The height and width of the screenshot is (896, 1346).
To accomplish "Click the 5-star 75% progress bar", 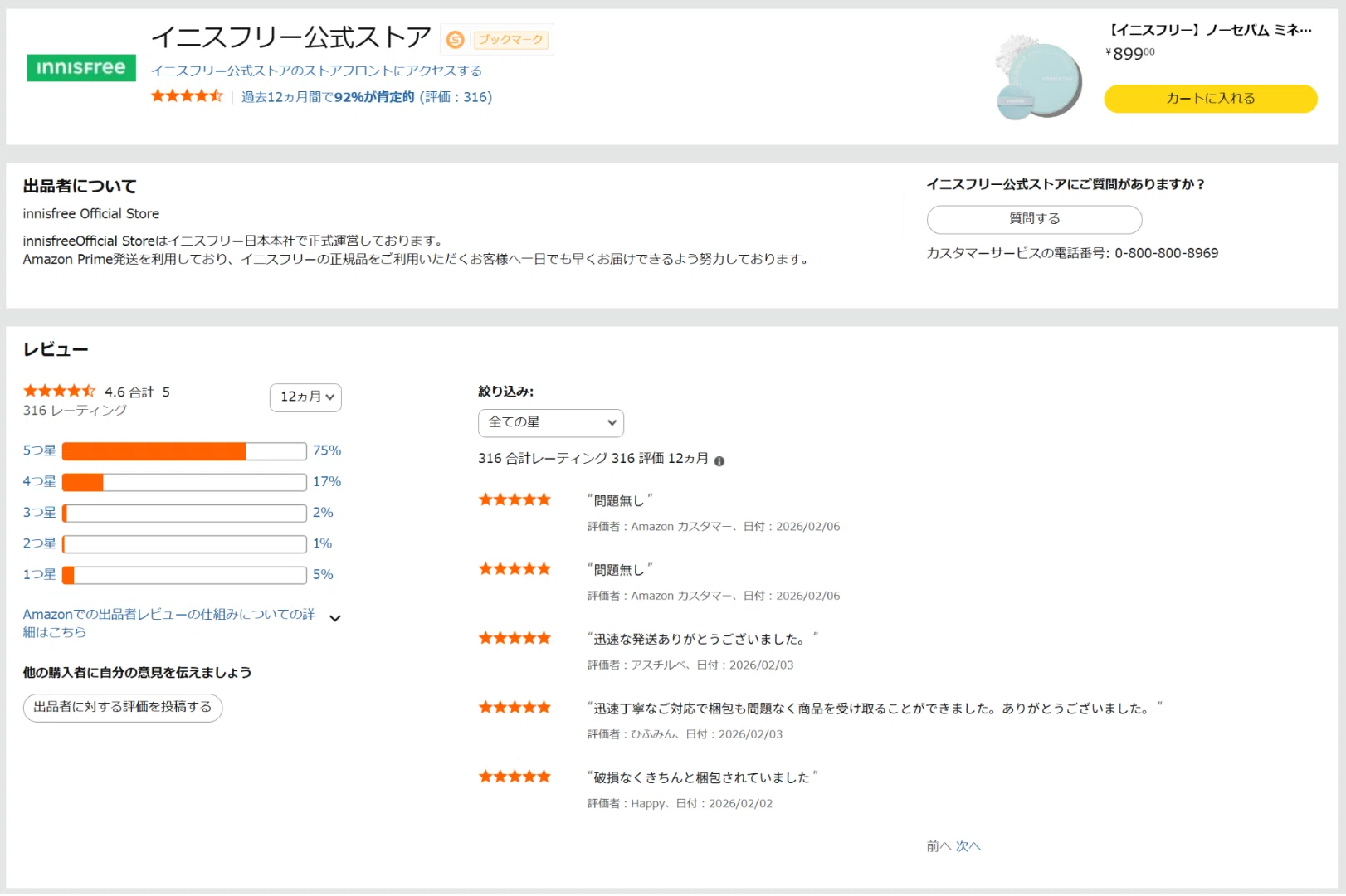I will [x=184, y=451].
